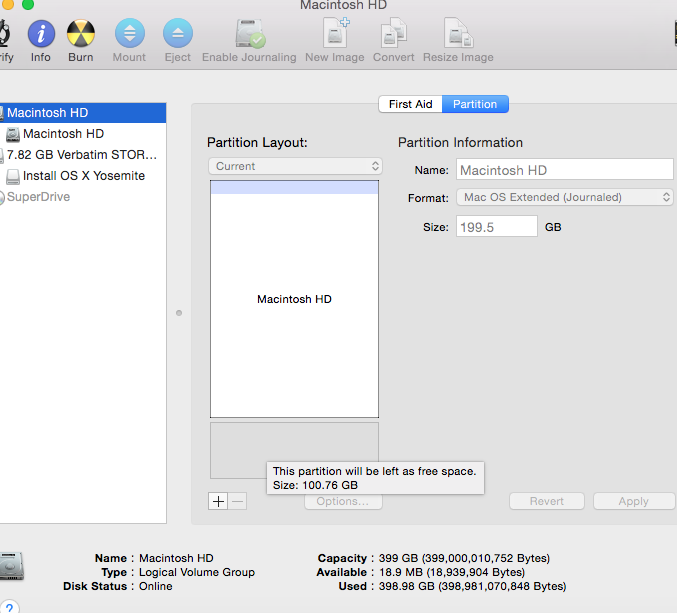Screen dimensions: 677x613
Task: Open the Partition Layout Current dropdown
Action: click(295, 166)
